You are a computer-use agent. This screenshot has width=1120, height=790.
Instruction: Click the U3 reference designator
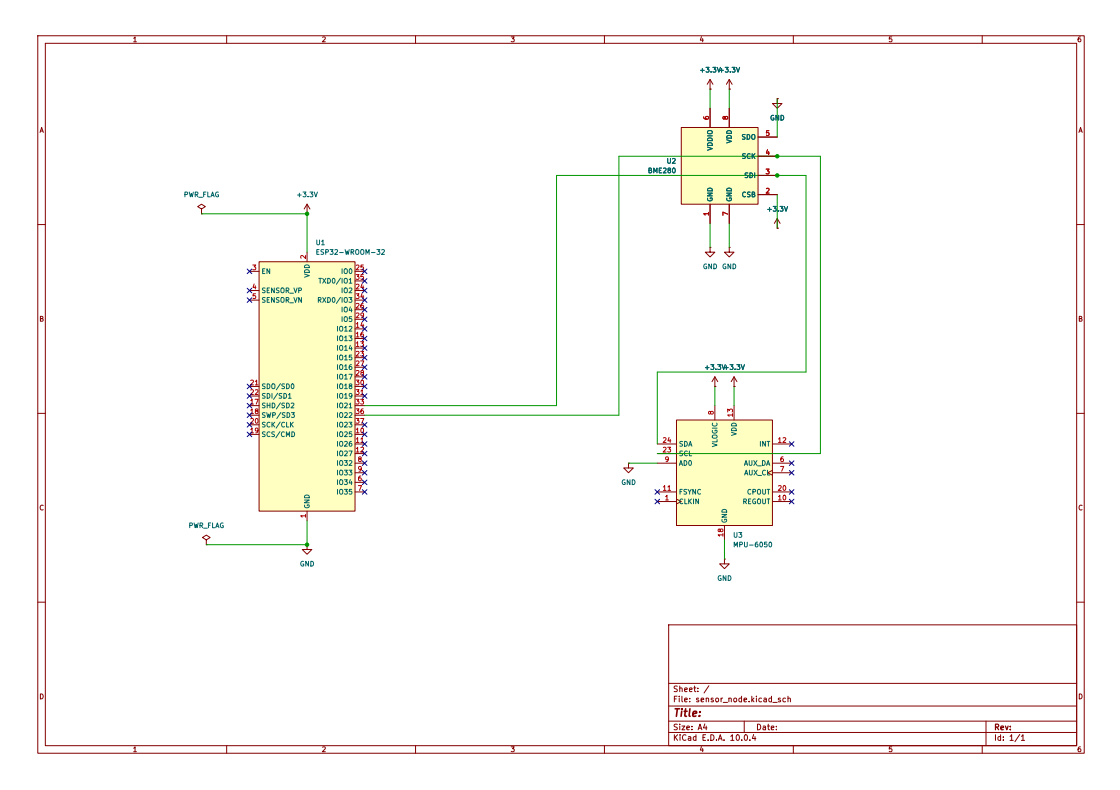pyautogui.click(x=737, y=535)
